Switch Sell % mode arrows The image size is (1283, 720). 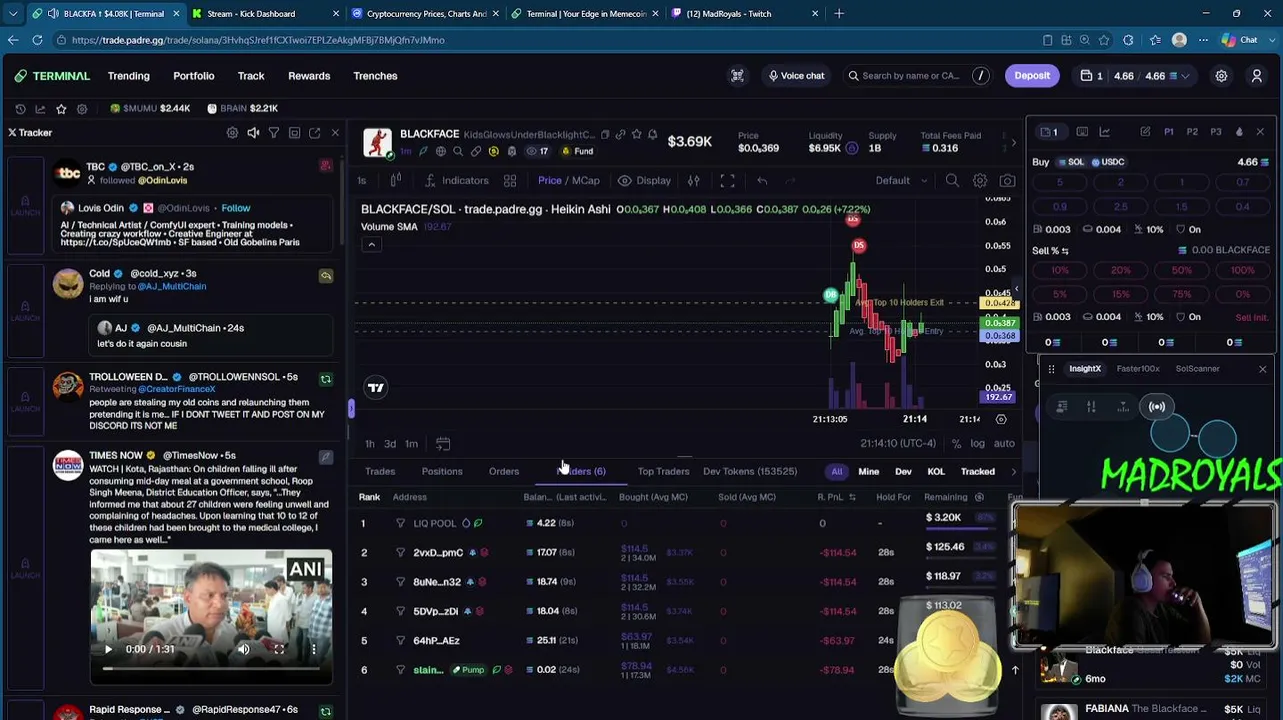click(1065, 251)
